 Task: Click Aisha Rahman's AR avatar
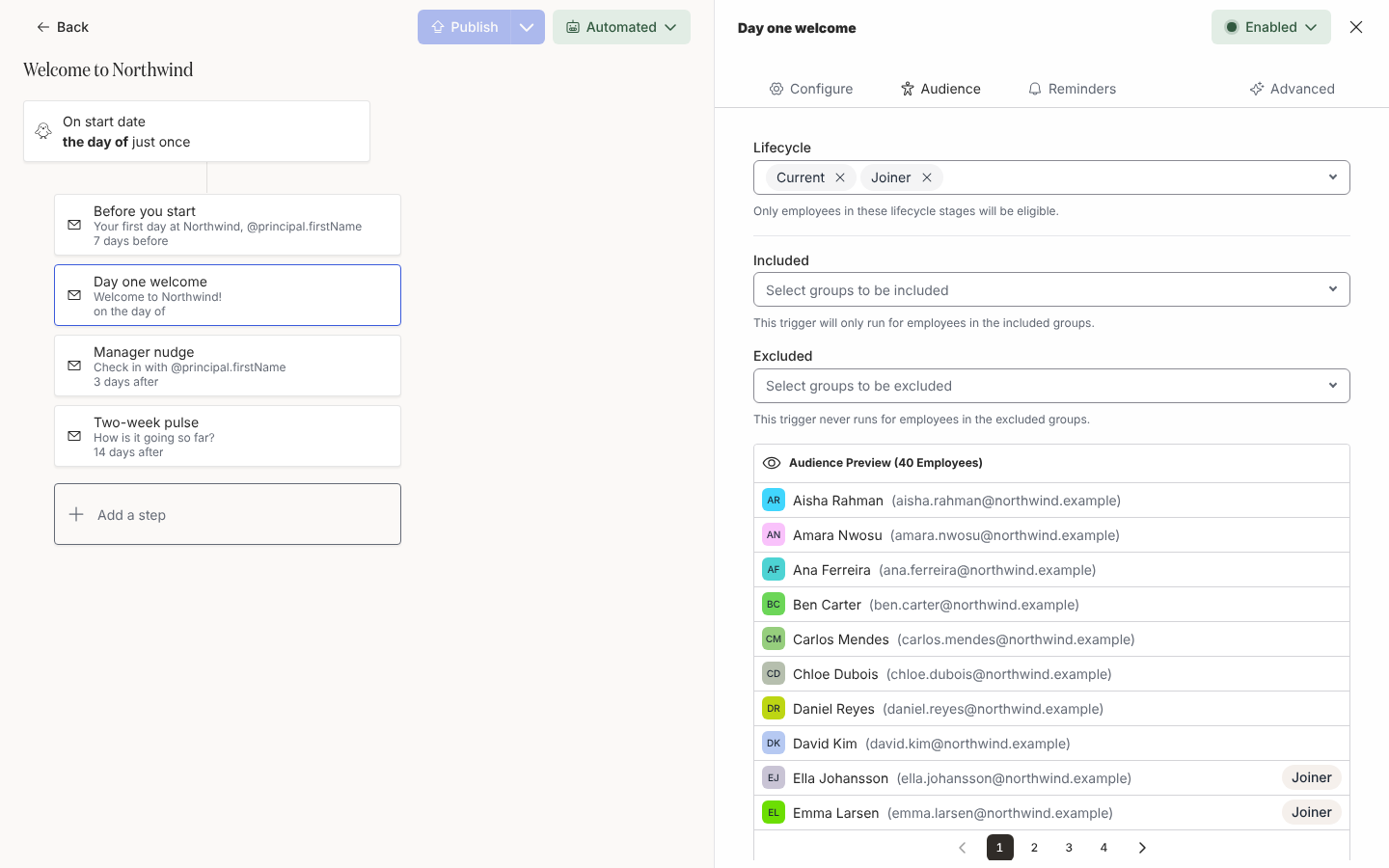pyautogui.click(x=774, y=501)
